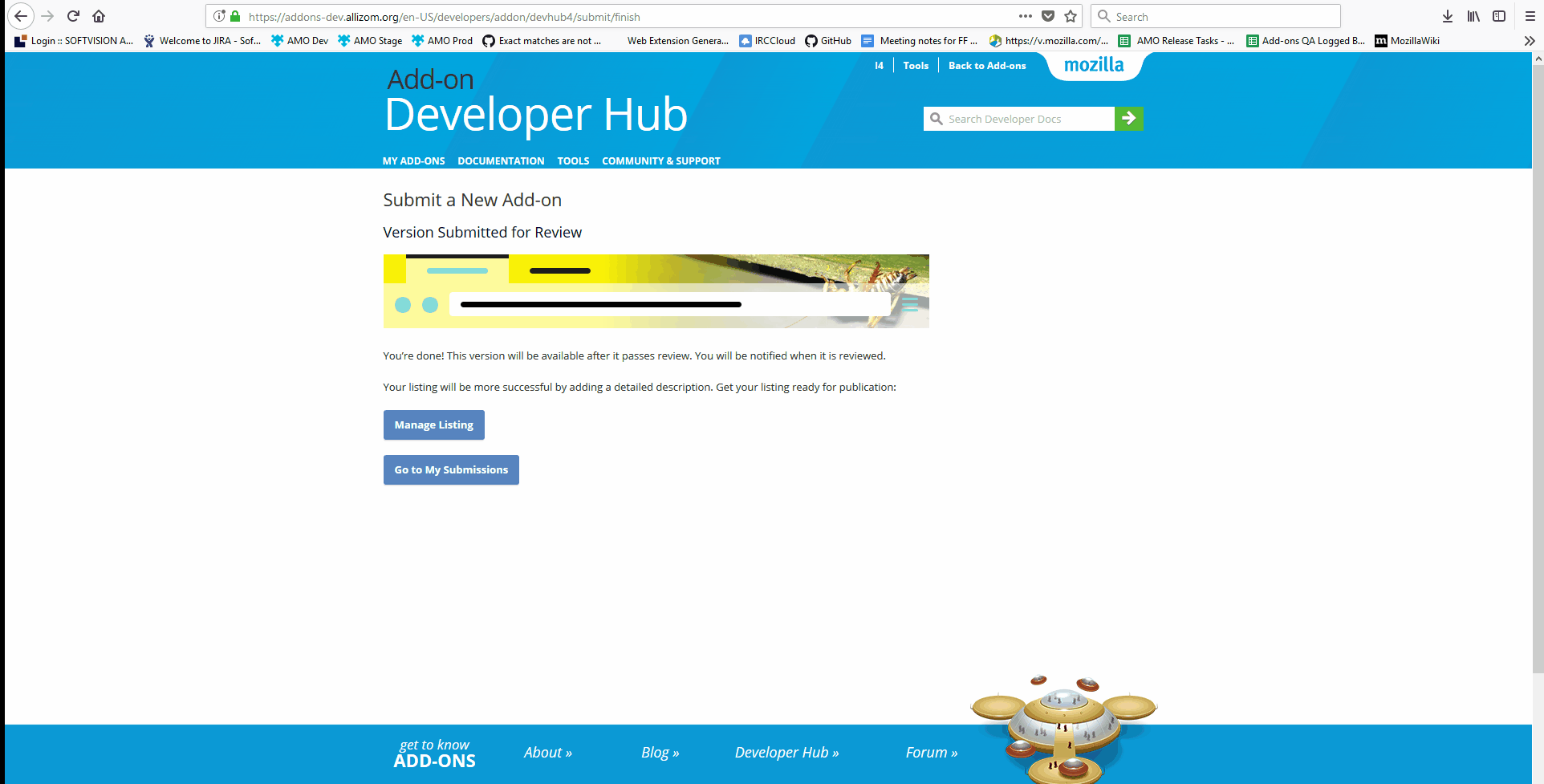The image size is (1544, 784).
Task: Click the Manage Listing button
Action: point(433,424)
